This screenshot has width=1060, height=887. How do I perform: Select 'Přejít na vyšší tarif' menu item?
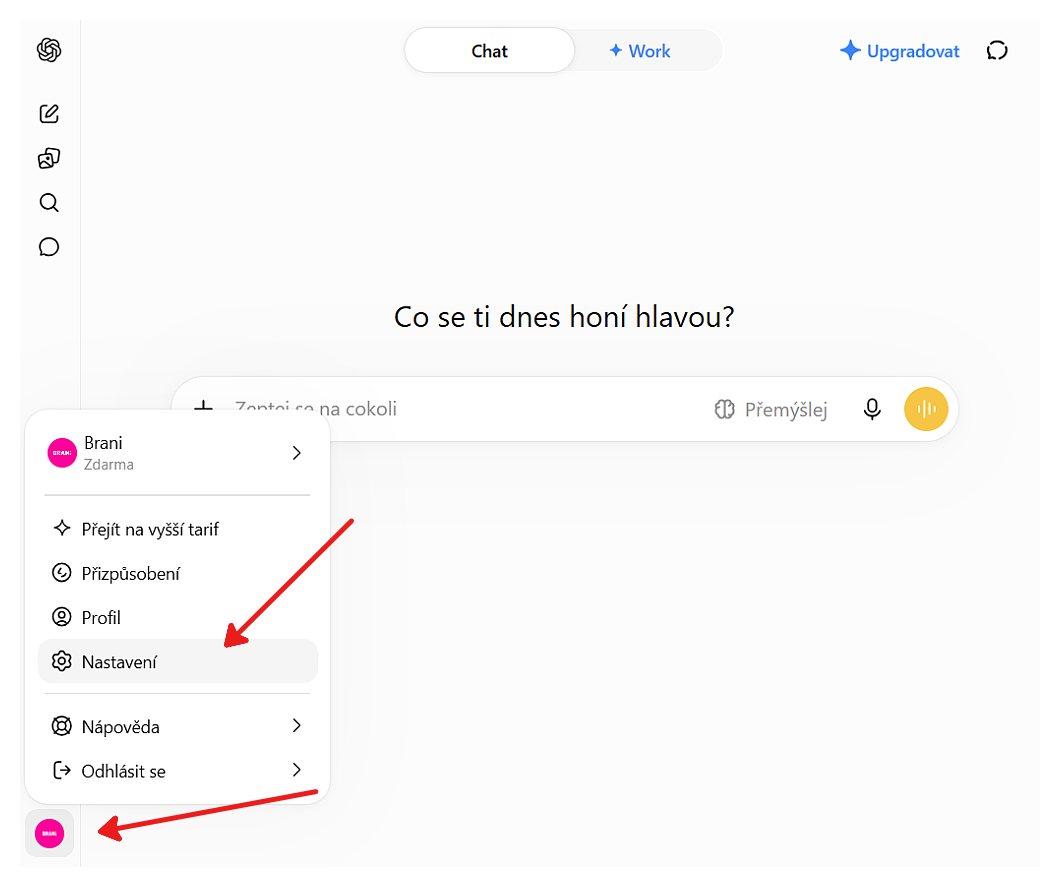click(x=177, y=529)
